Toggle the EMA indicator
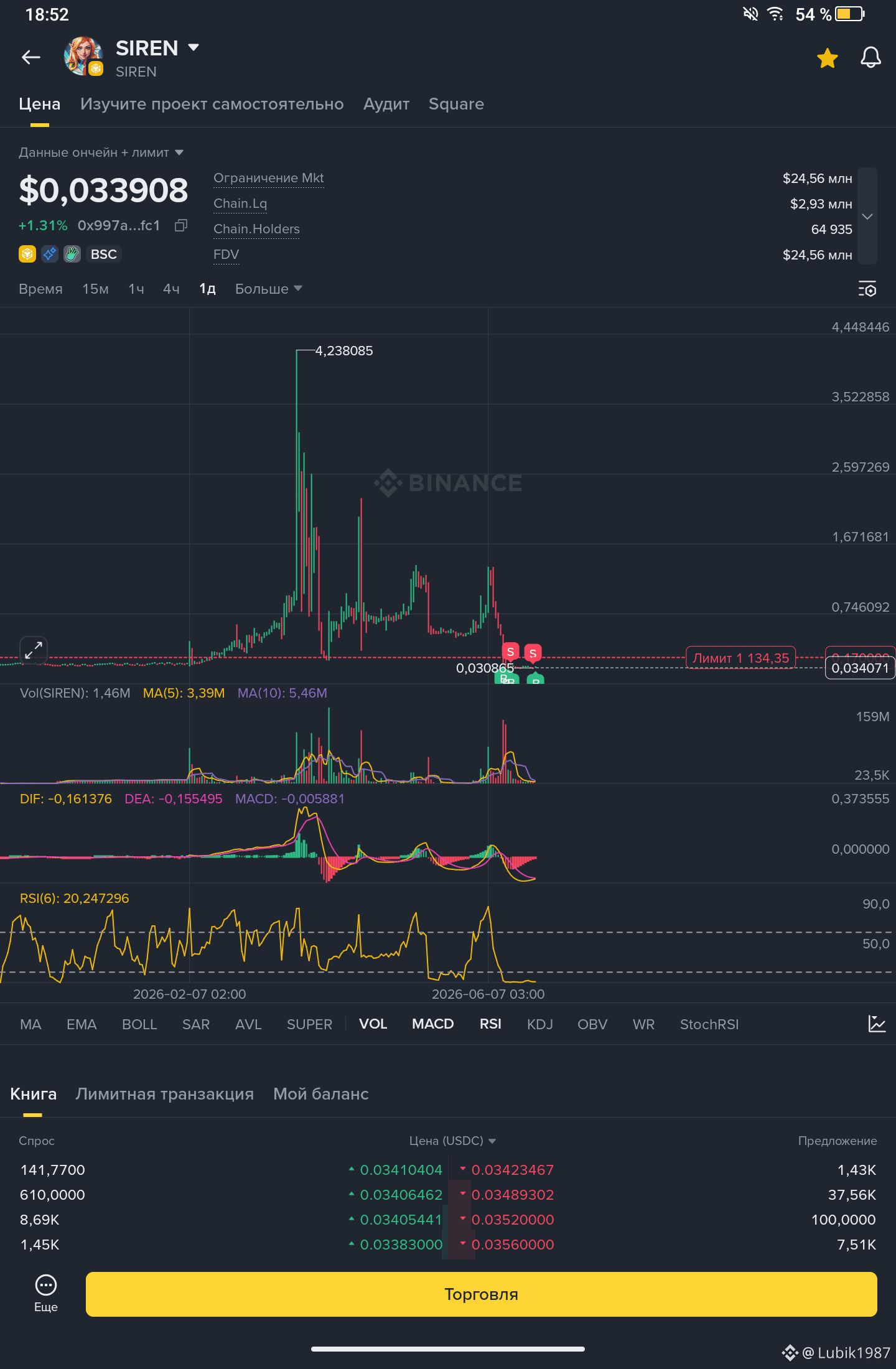Screen dimensions: 896x1369 [82, 1024]
